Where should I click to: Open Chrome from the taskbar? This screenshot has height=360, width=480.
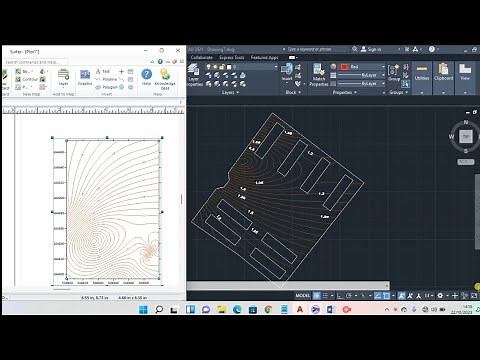coord(268,309)
